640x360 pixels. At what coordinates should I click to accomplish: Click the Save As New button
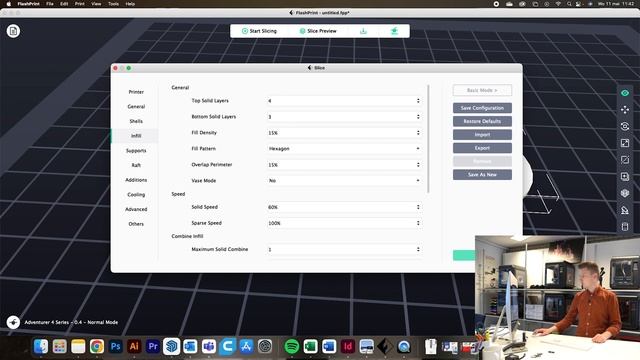(x=482, y=175)
